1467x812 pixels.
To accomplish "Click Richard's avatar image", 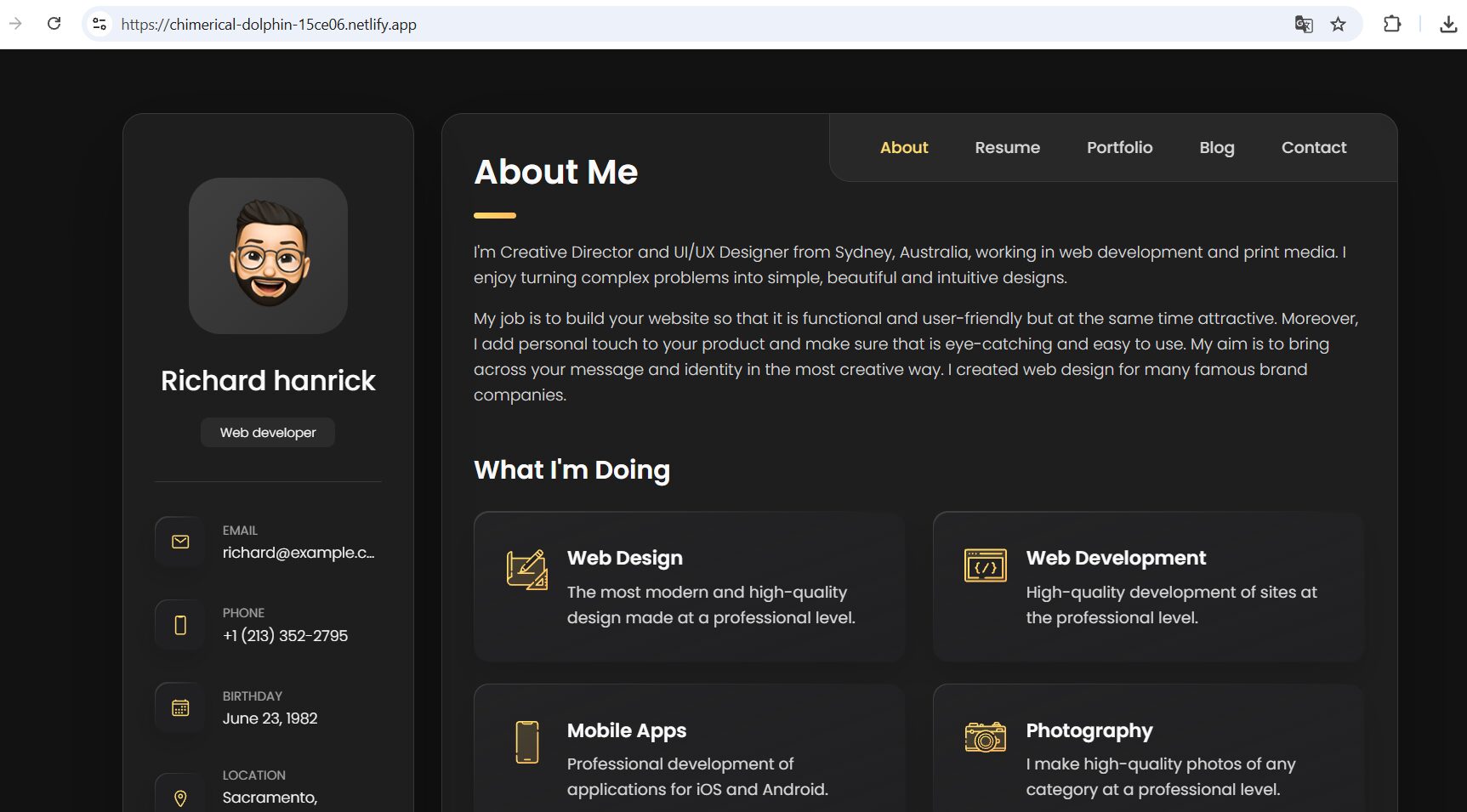I will (268, 255).
